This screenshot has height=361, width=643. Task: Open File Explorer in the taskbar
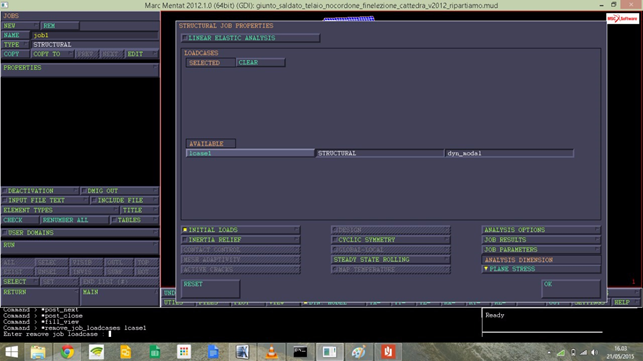pyautogui.click(x=38, y=352)
